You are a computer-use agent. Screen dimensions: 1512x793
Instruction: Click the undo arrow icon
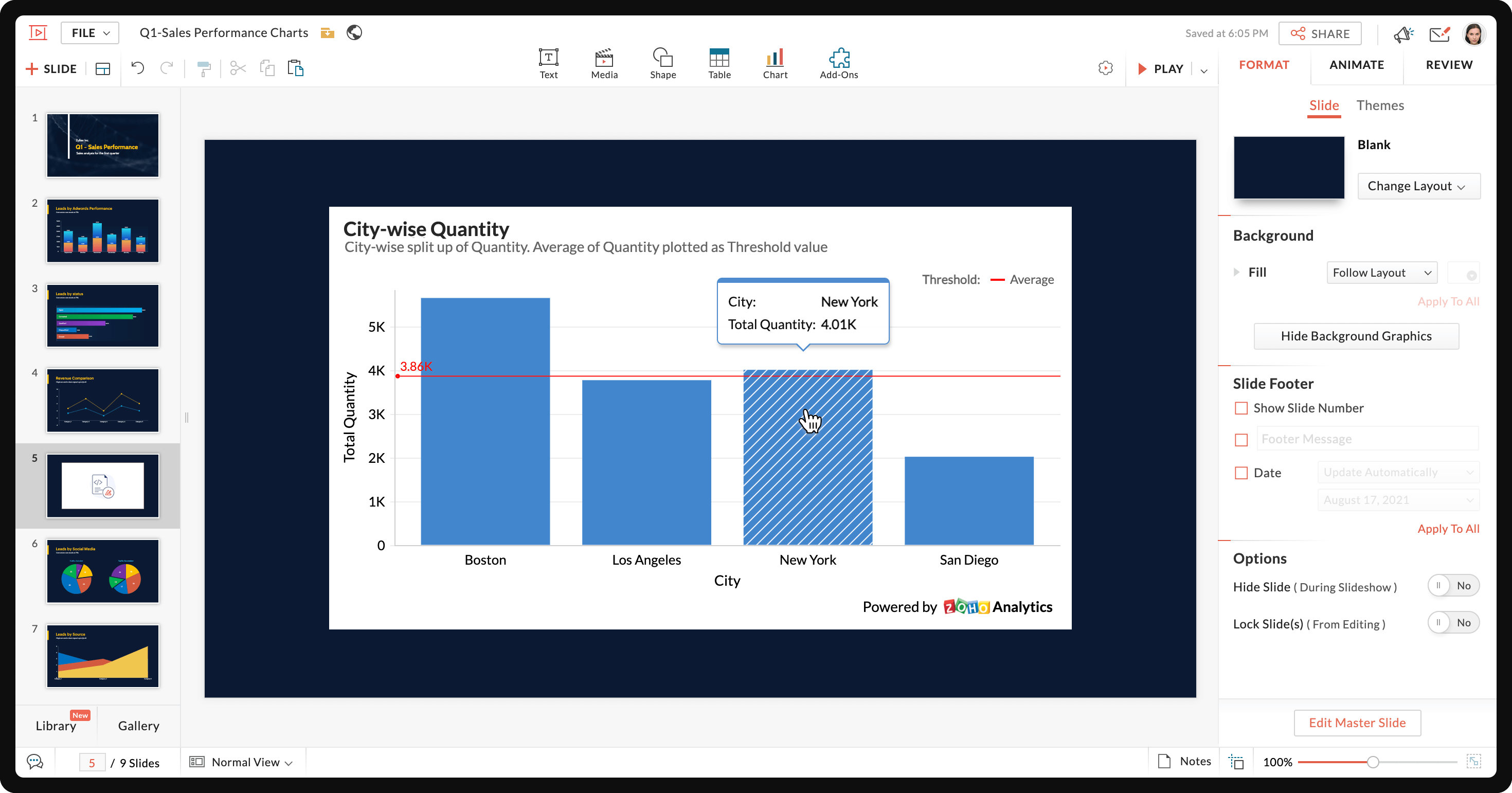pos(137,68)
